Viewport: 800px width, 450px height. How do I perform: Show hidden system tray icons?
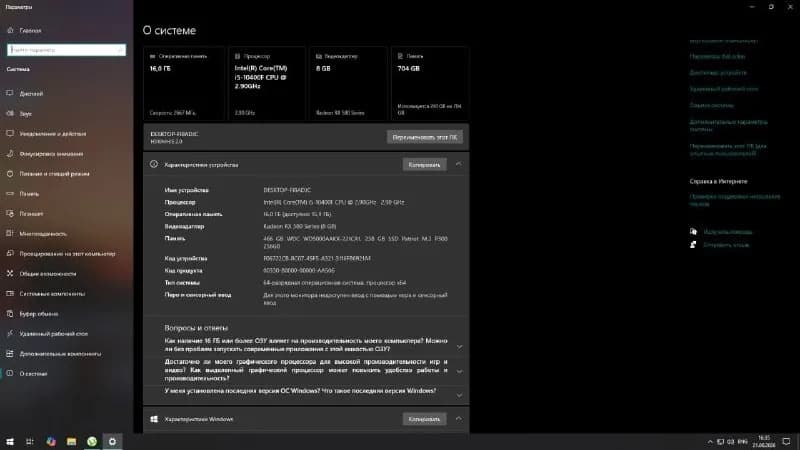[x=710, y=442]
